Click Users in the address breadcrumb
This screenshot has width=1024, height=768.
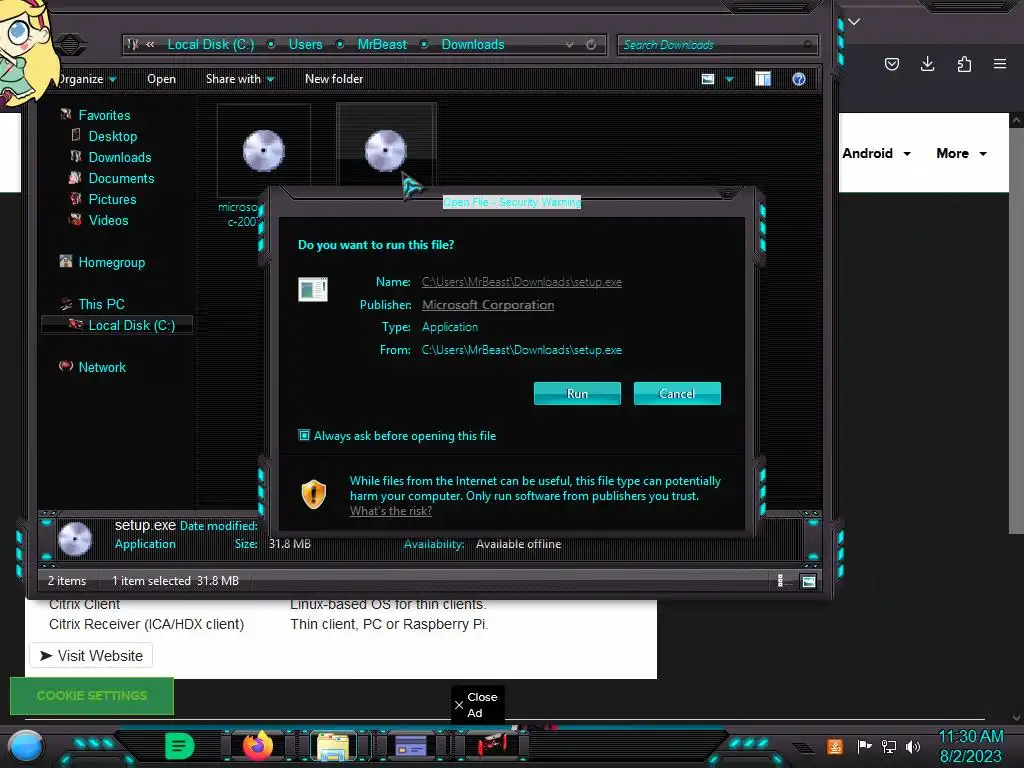coord(306,44)
